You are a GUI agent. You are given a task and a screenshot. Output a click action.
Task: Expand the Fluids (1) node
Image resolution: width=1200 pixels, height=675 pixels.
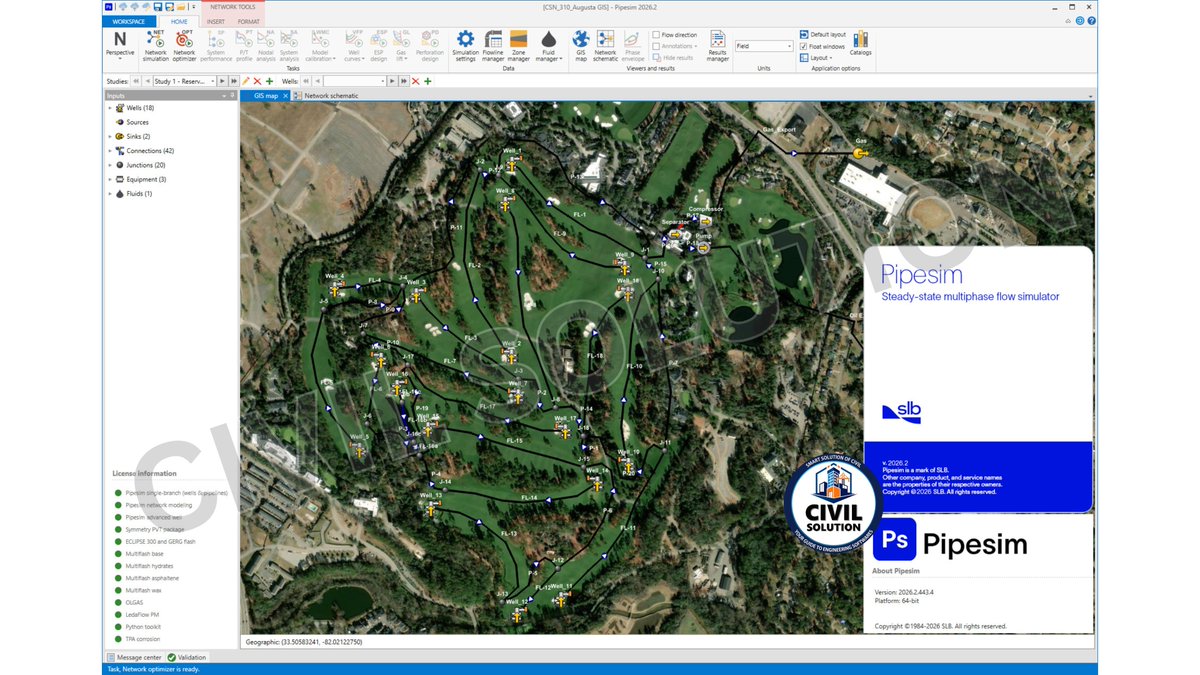tap(110, 194)
